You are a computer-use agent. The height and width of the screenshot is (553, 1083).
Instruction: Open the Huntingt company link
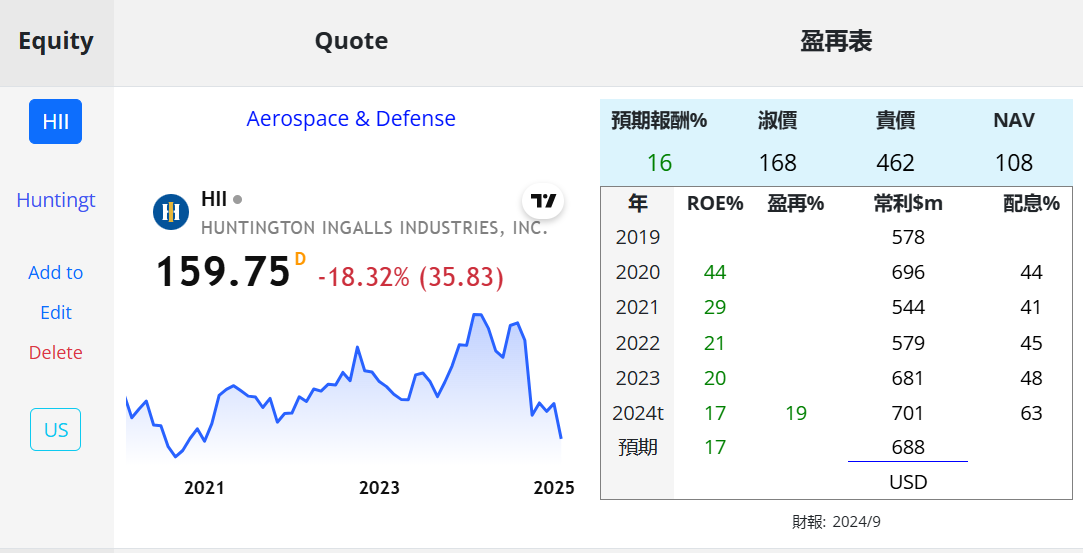click(56, 200)
